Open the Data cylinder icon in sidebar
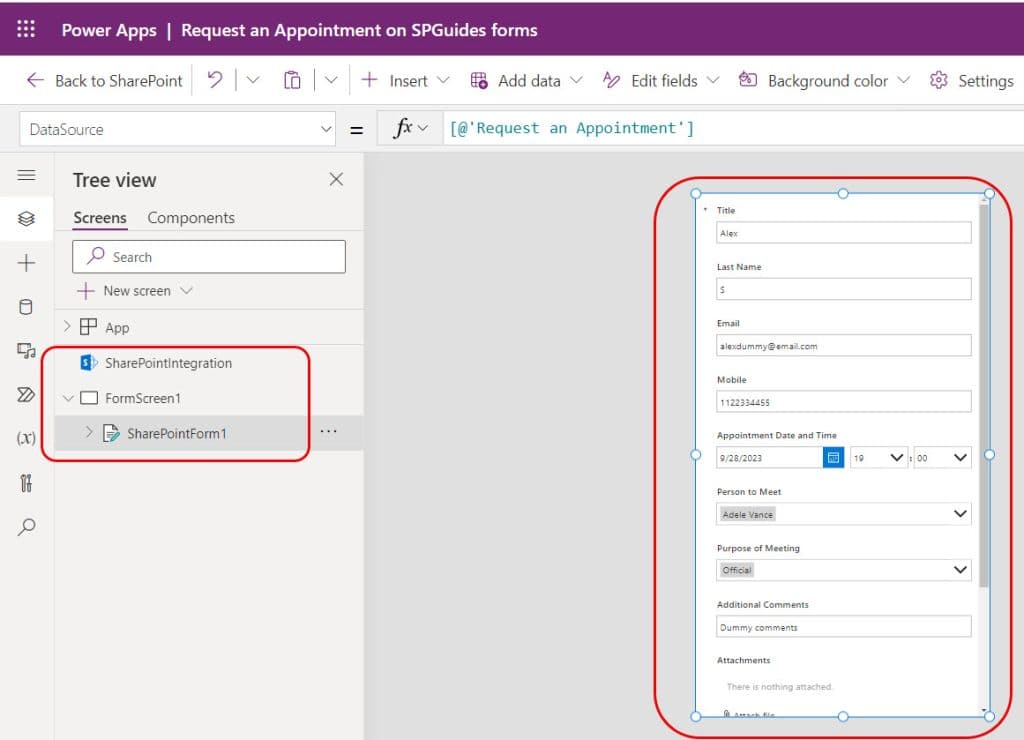 (x=26, y=306)
